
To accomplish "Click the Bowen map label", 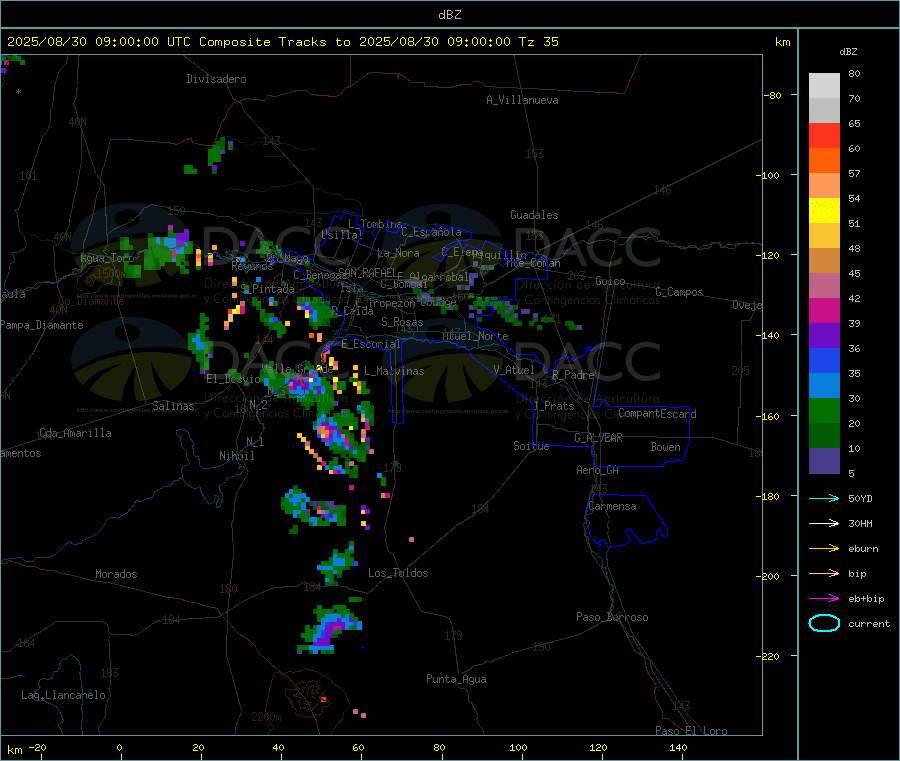I will 666,448.
